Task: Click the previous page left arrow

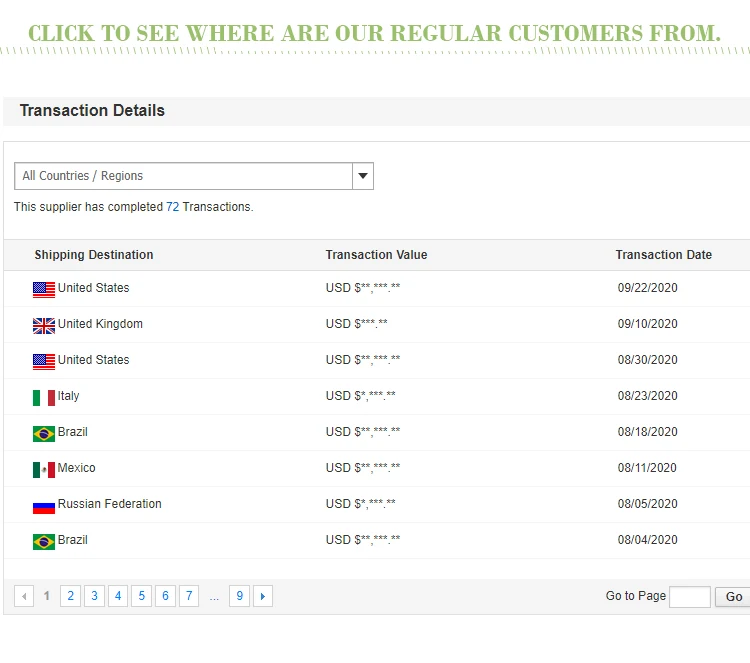Action: point(24,597)
